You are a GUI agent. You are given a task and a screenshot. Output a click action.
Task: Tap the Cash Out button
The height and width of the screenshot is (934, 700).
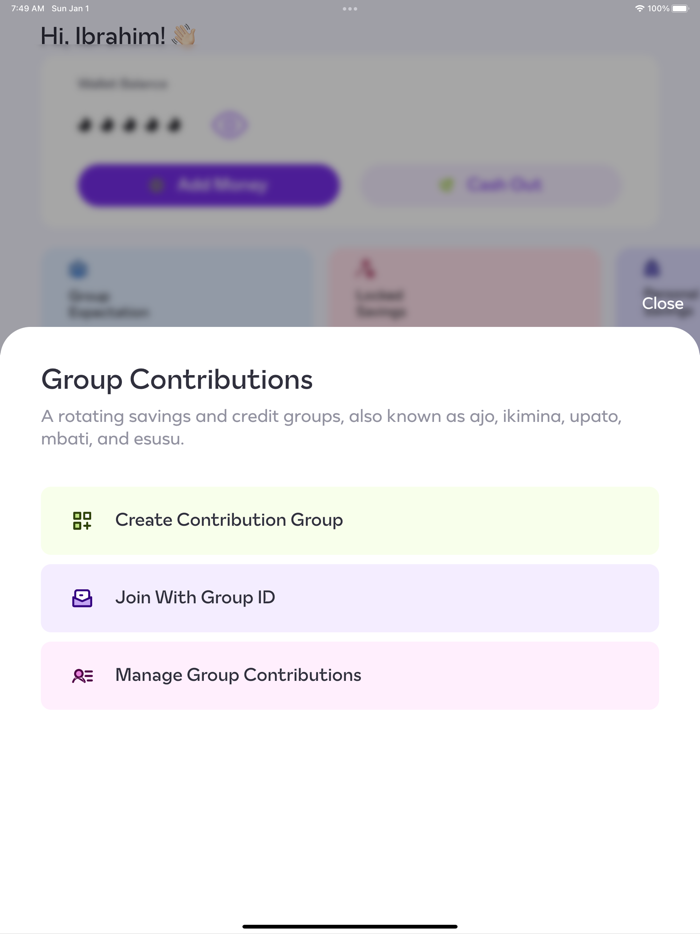click(x=490, y=185)
